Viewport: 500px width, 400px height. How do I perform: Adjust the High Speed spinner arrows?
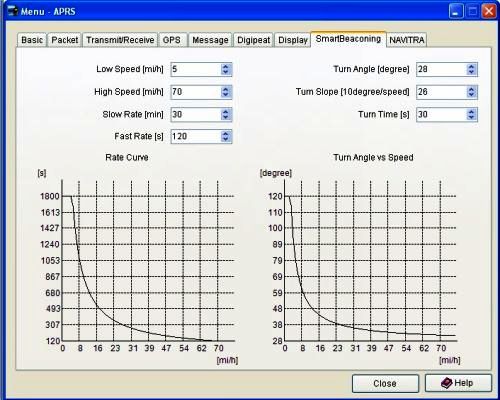[x=226, y=92]
